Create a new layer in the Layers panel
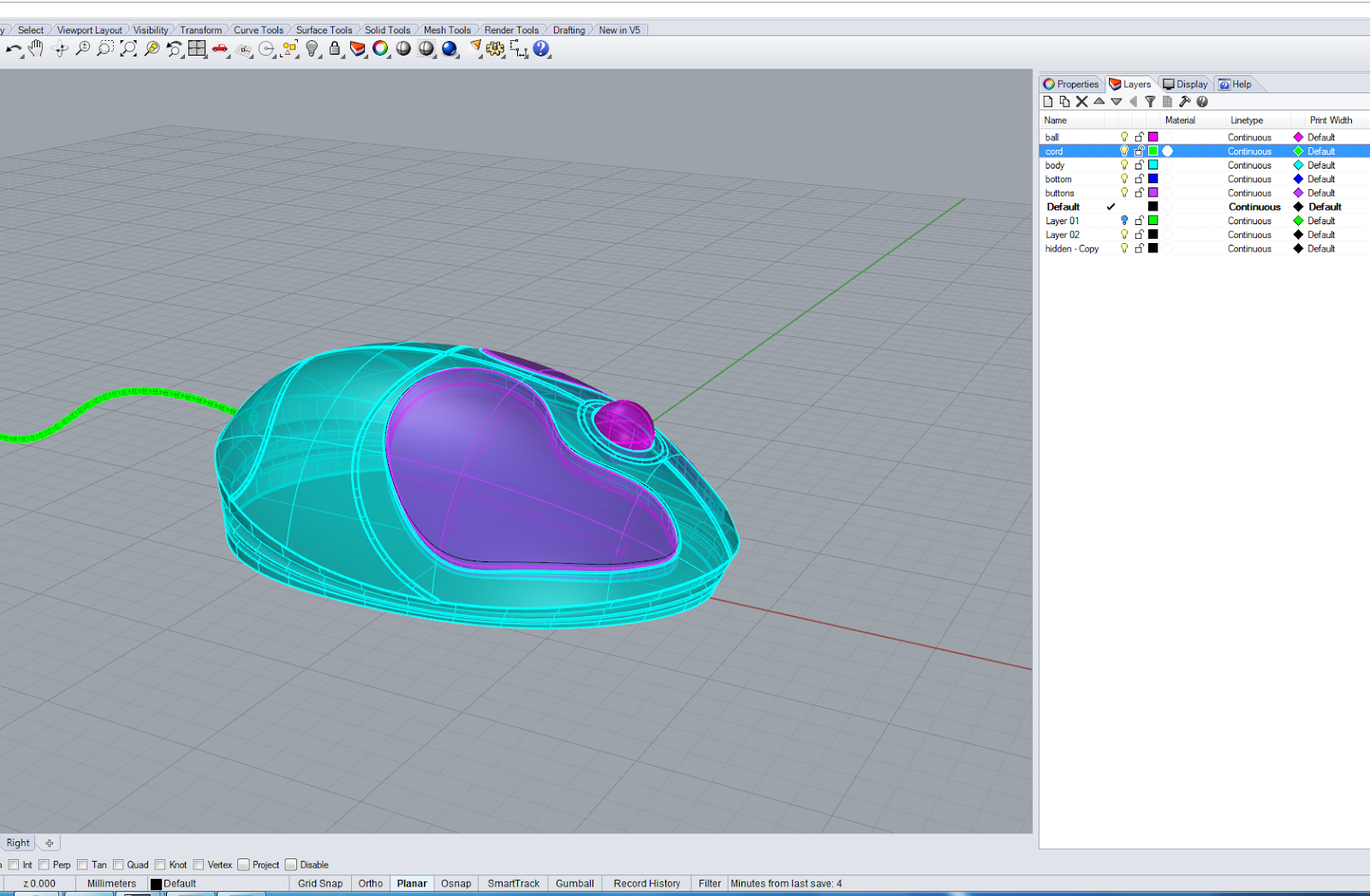Image resolution: width=1370 pixels, height=896 pixels. [x=1048, y=101]
